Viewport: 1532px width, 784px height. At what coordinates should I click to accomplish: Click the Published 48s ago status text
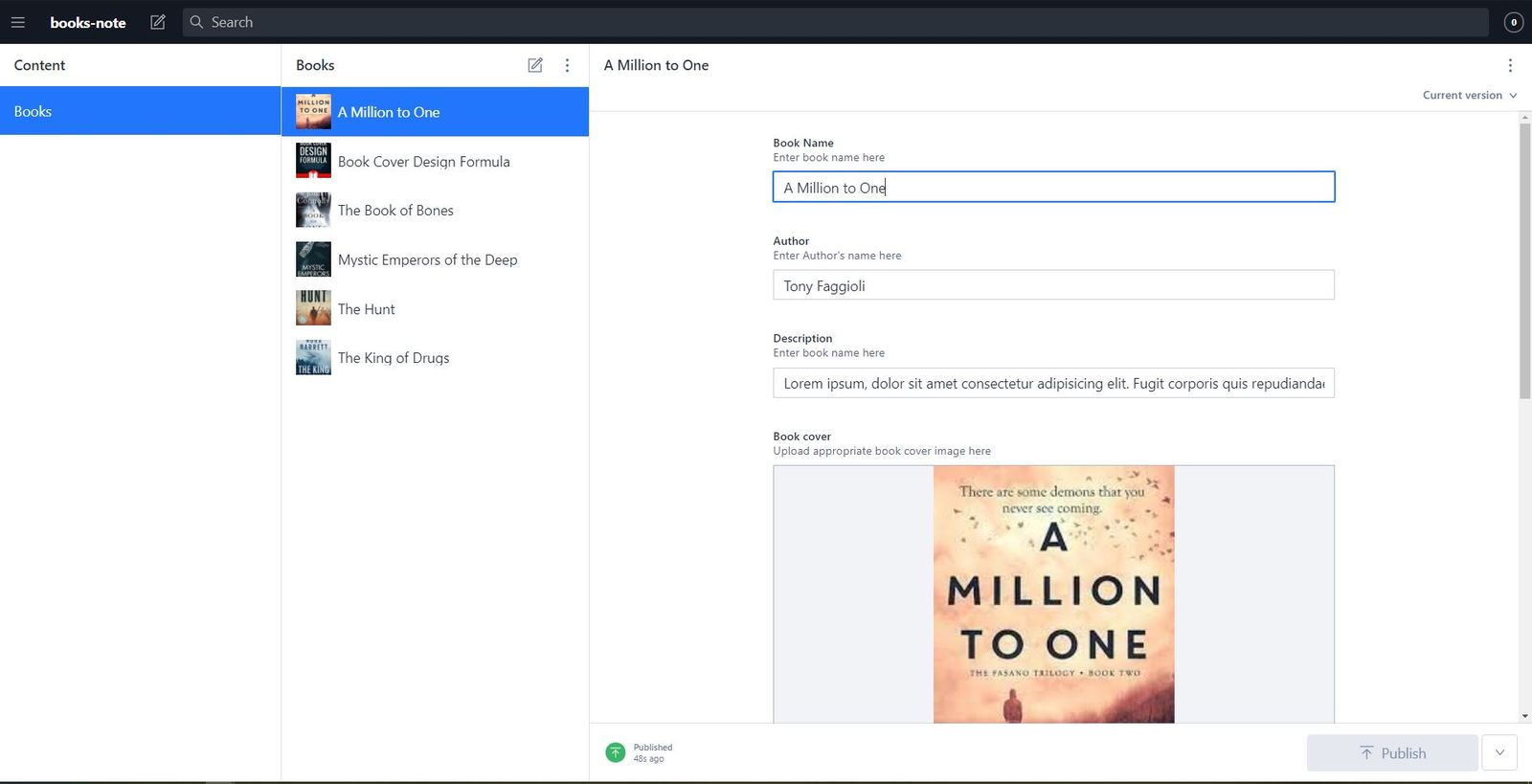click(x=652, y=752)
